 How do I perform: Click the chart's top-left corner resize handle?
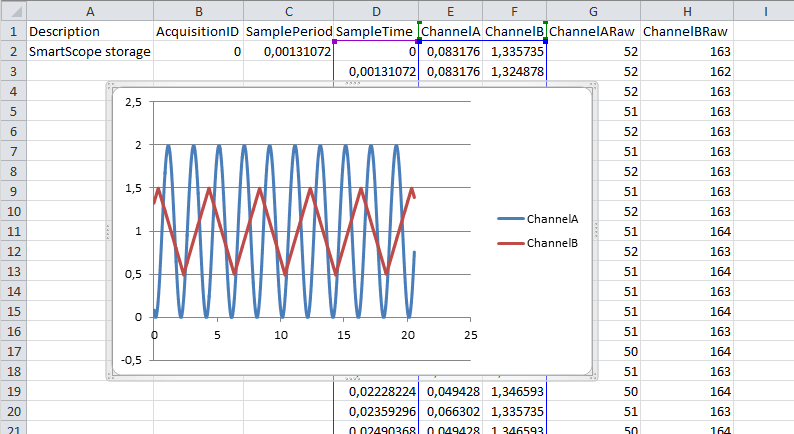point(110,85)
